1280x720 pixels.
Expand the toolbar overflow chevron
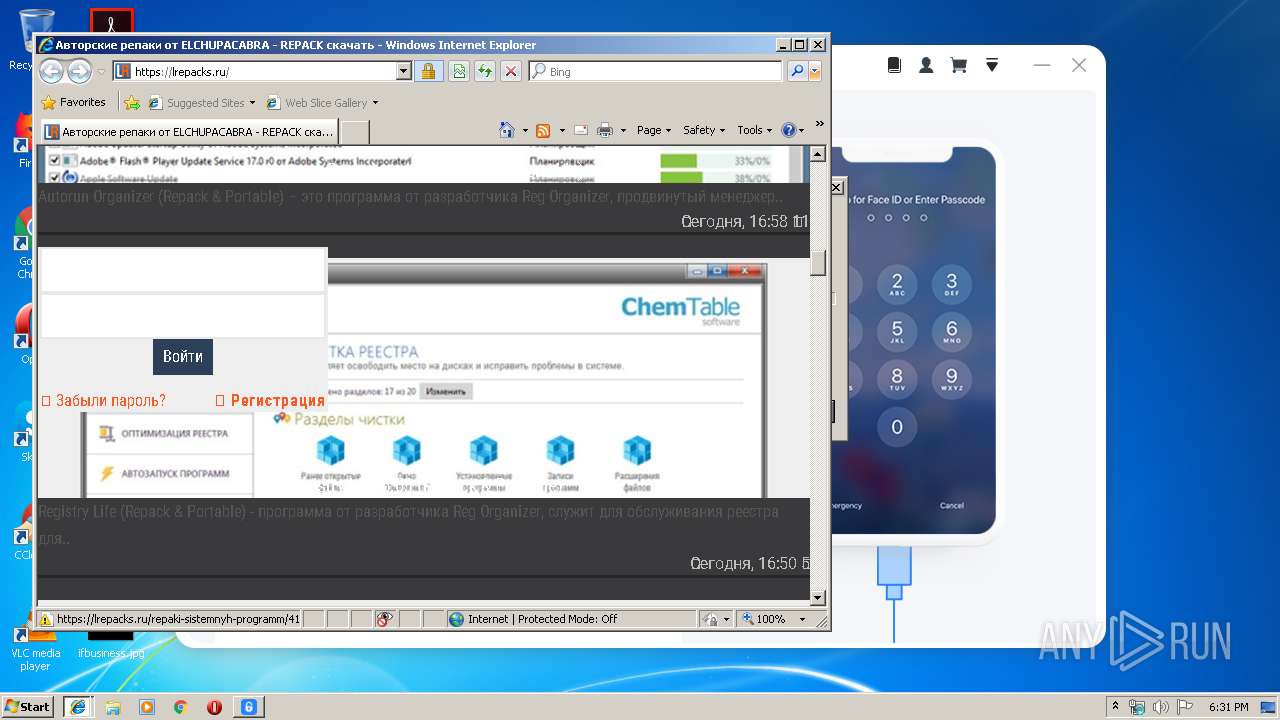pyautogui.click(x=819, y=124)
